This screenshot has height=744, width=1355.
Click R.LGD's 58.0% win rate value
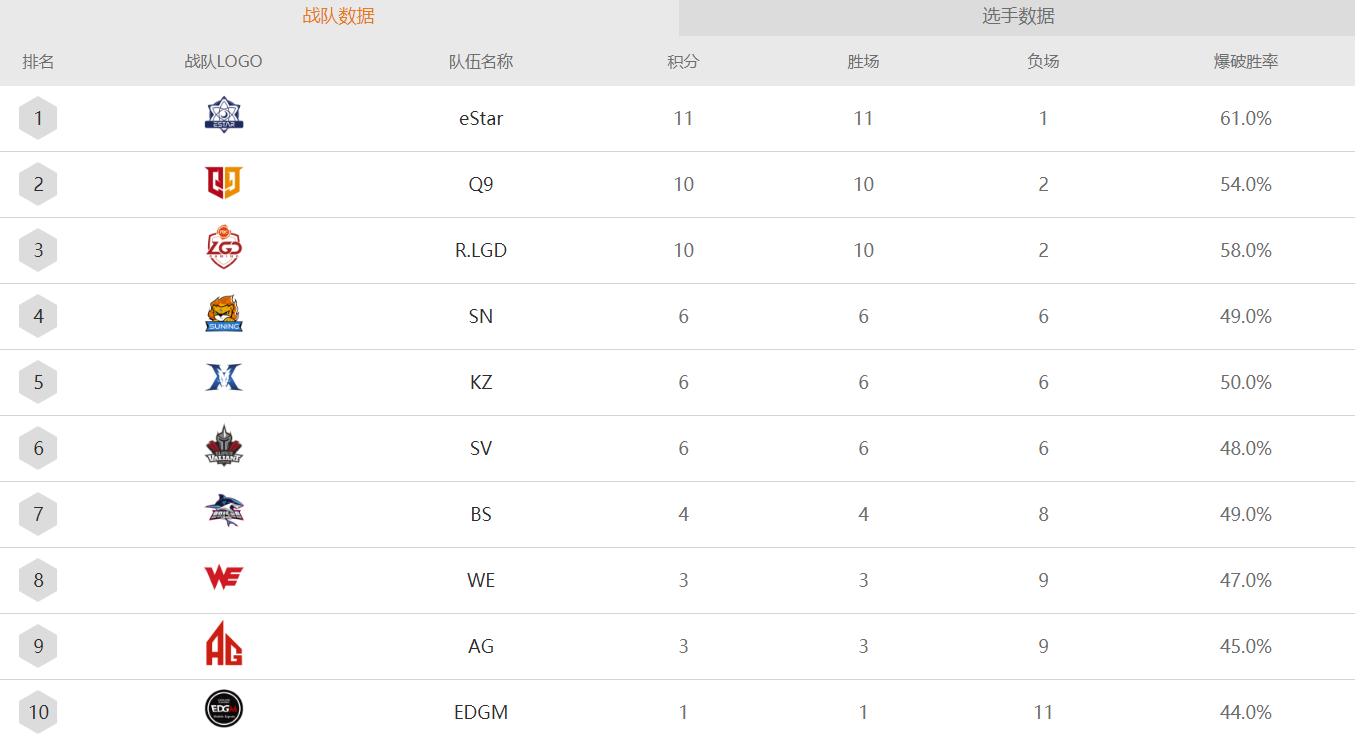(x=1246, y=250)
